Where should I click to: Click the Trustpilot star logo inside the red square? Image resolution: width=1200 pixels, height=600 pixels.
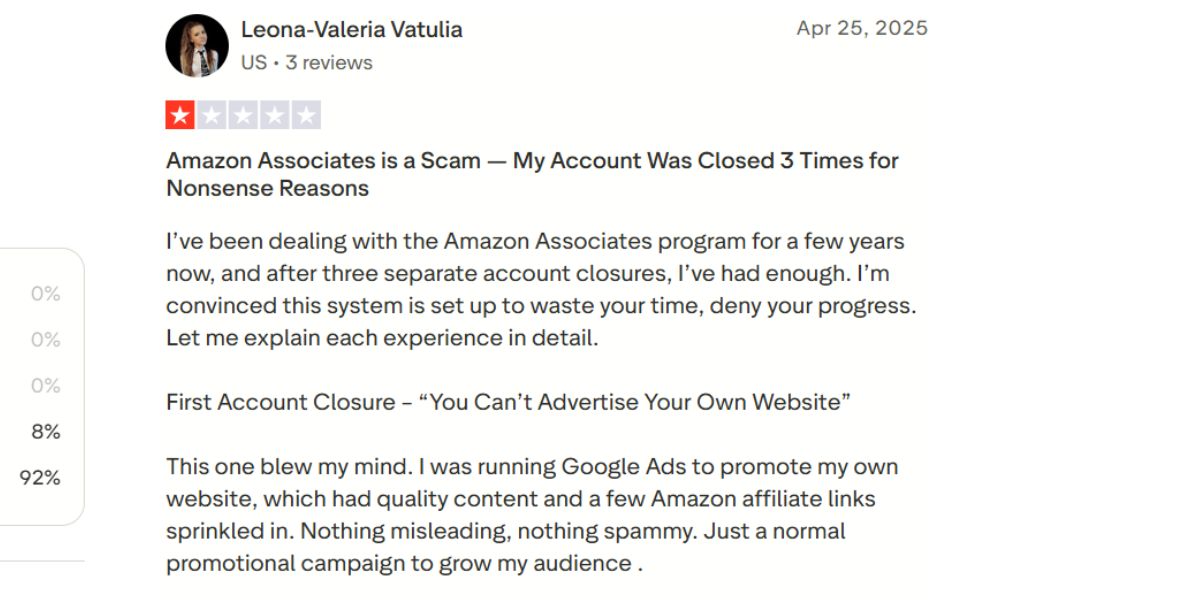(180, 114)
